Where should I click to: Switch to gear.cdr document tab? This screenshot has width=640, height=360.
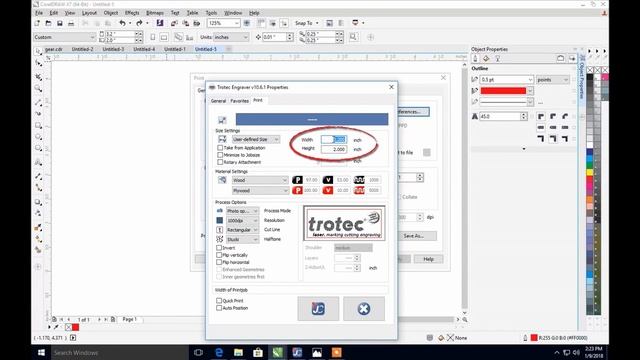tap(53, 49)
